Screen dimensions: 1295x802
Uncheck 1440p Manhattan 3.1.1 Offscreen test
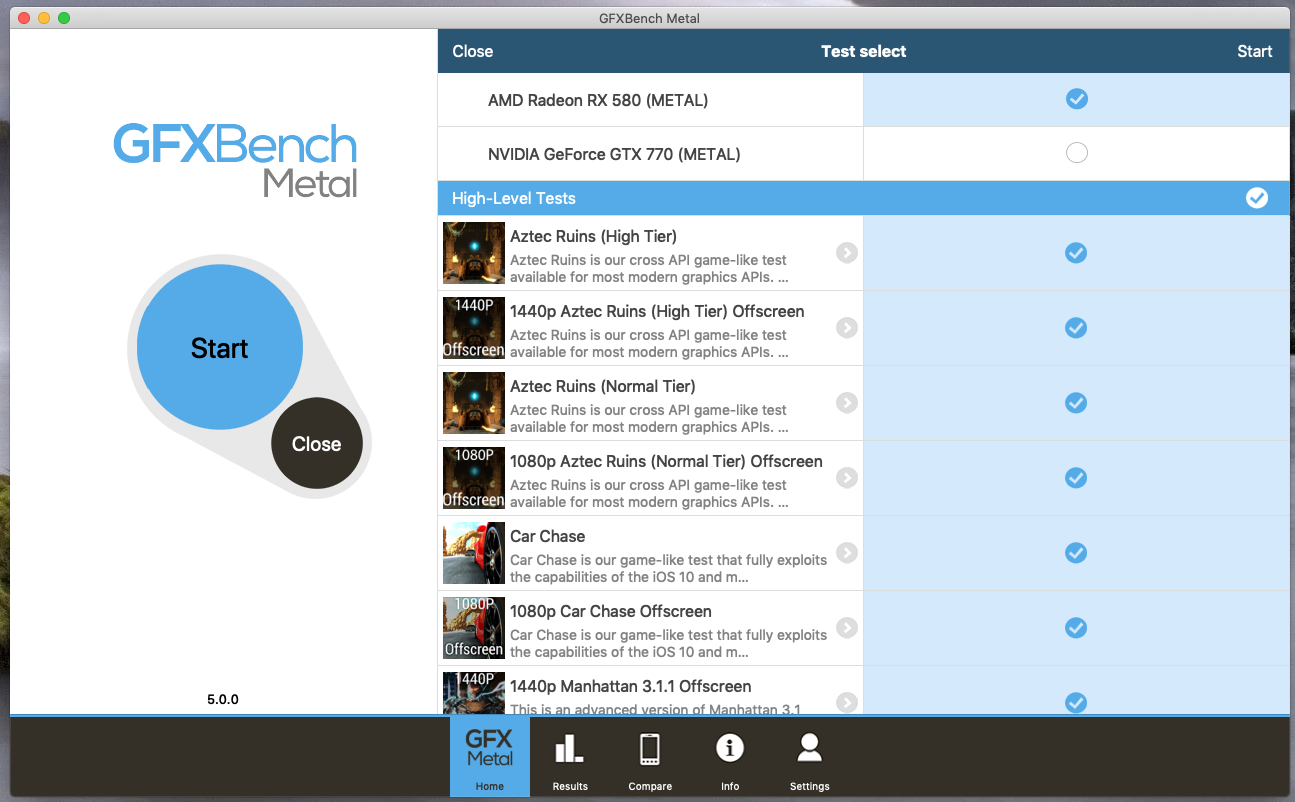tap(1076, 702)
